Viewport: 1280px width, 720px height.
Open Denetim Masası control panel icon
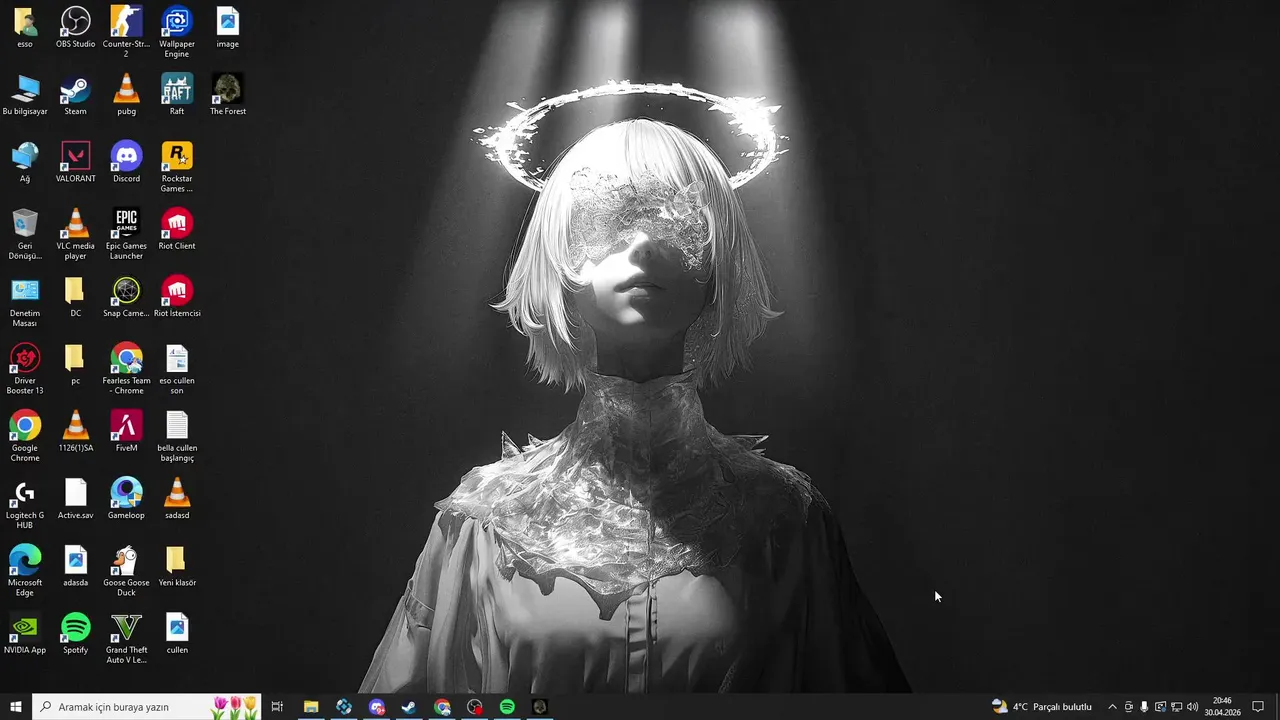(25, 300)
